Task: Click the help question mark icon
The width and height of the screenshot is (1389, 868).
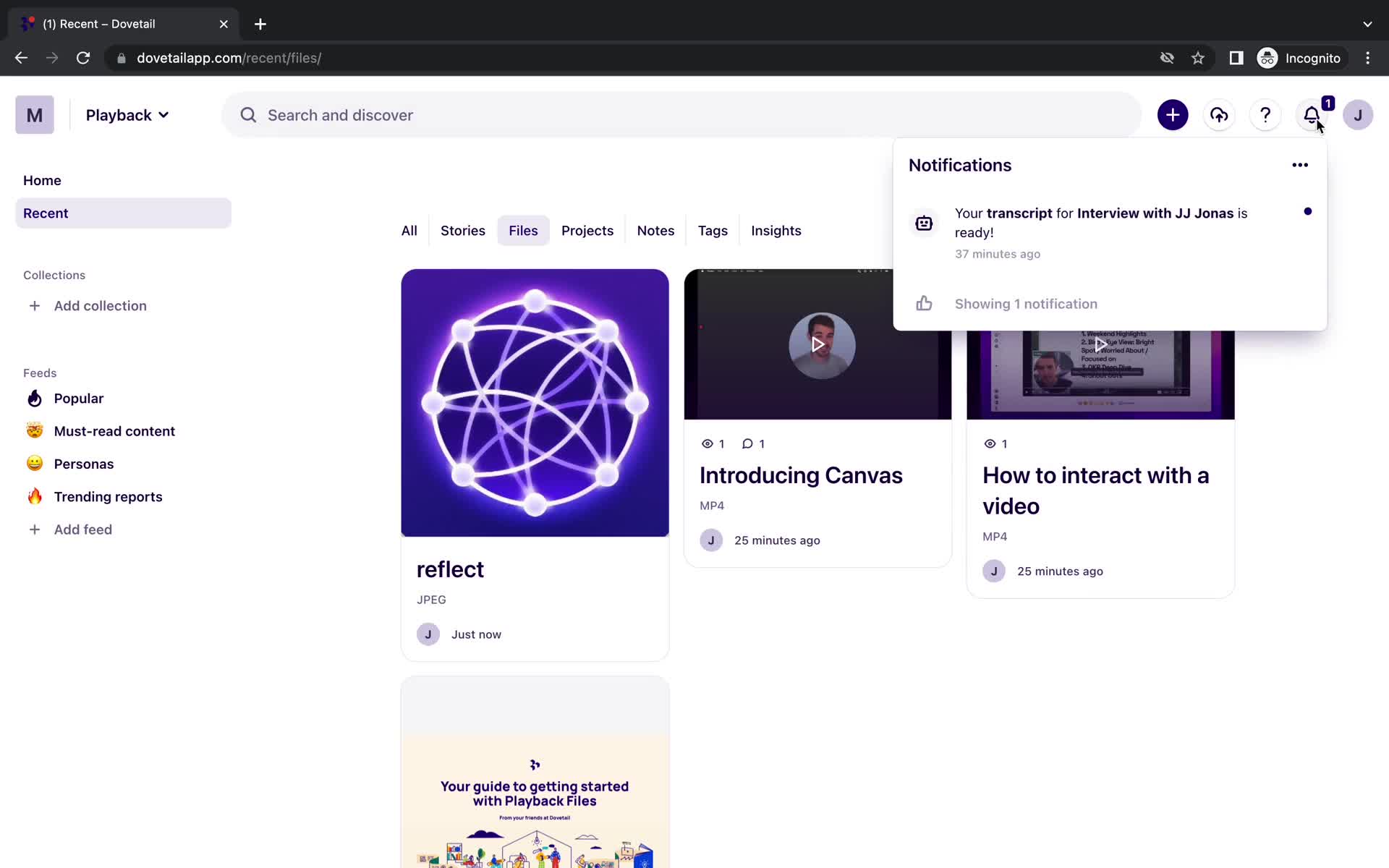Action: pos(1265,115)
